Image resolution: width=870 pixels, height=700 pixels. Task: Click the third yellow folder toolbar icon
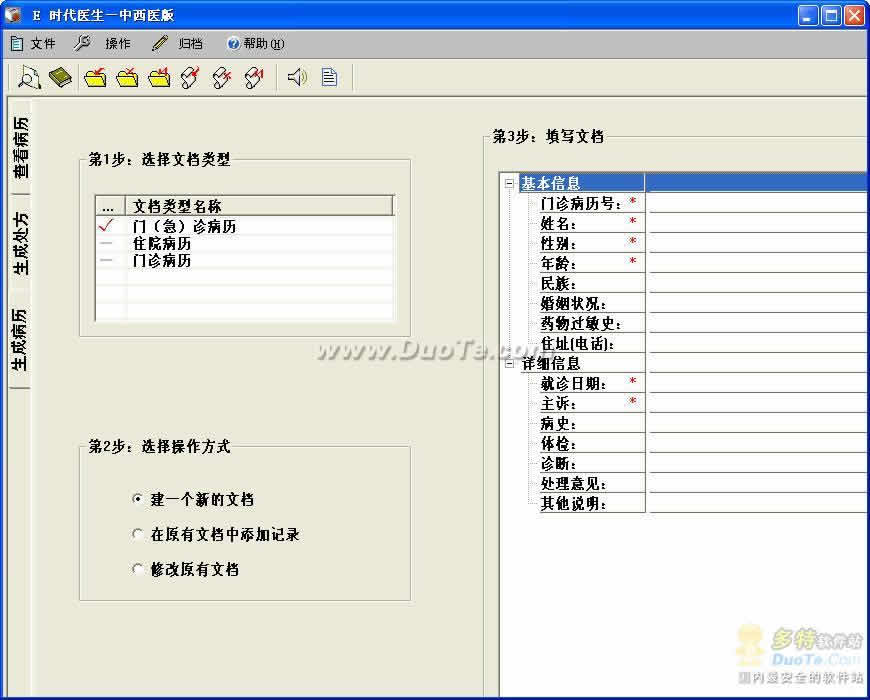pos(159,77)
